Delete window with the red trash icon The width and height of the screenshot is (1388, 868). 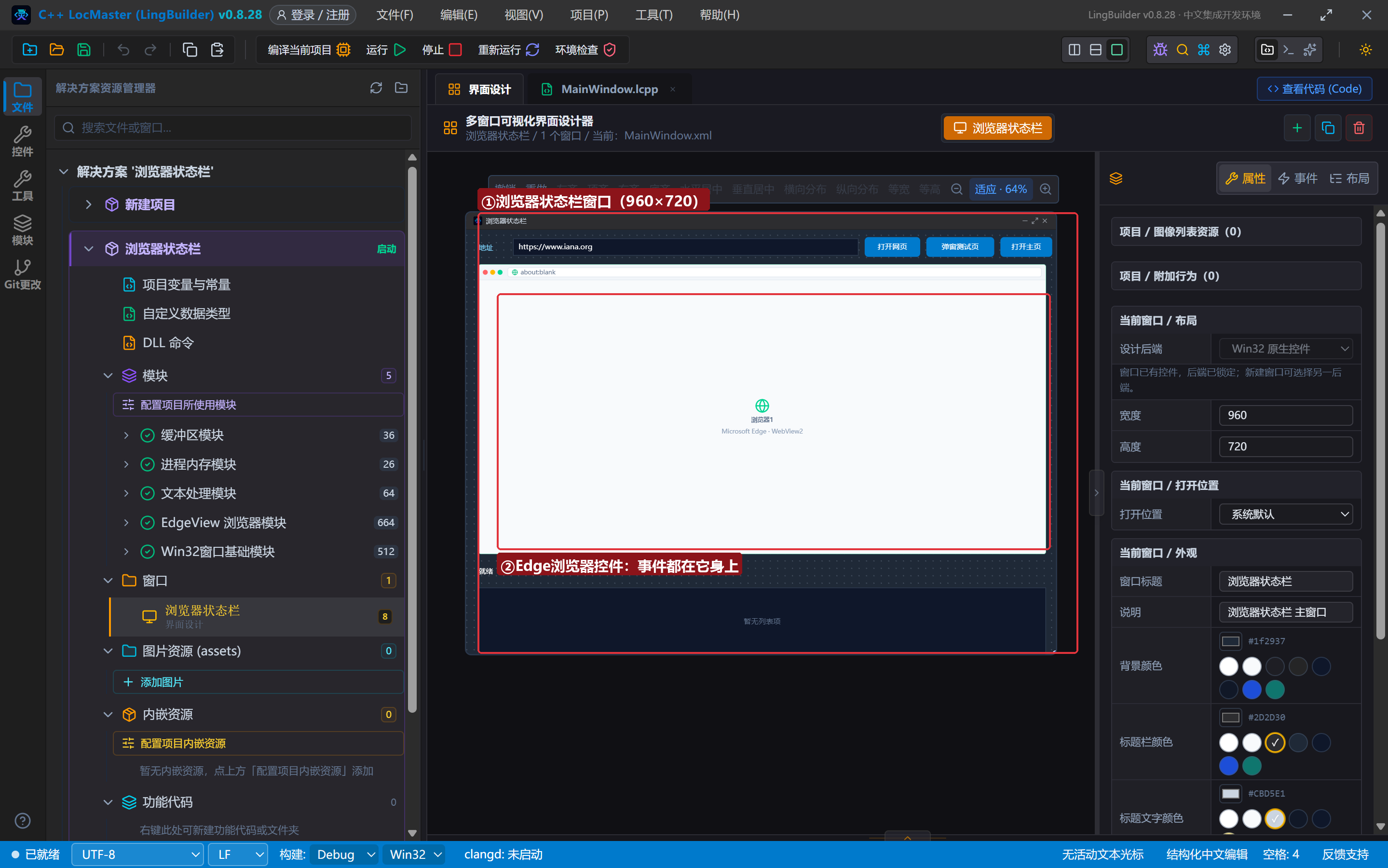1359,127
